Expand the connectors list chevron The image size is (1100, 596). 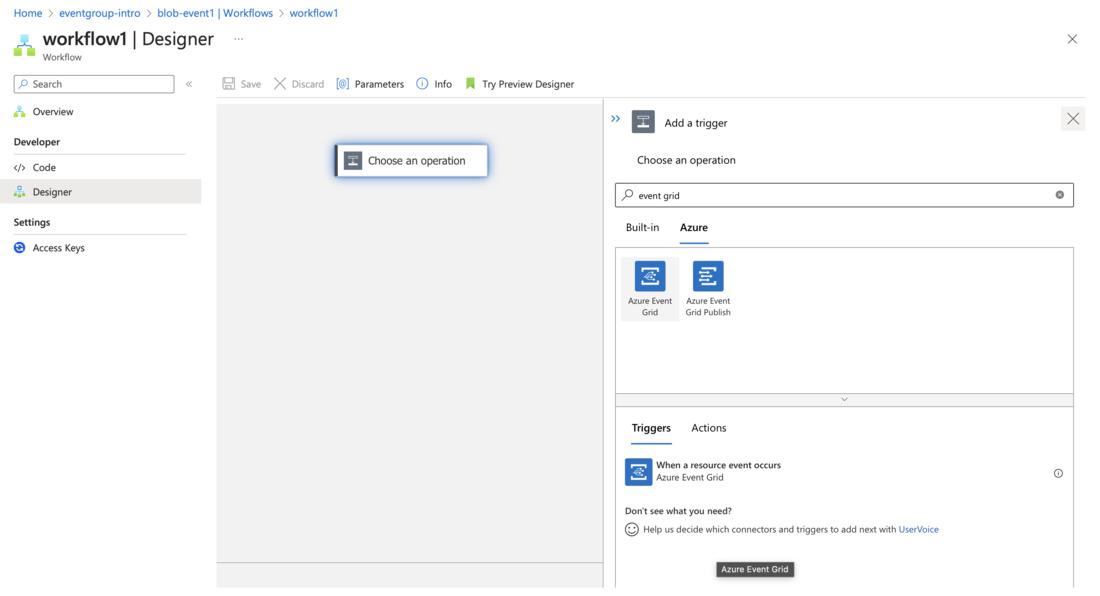844,399
